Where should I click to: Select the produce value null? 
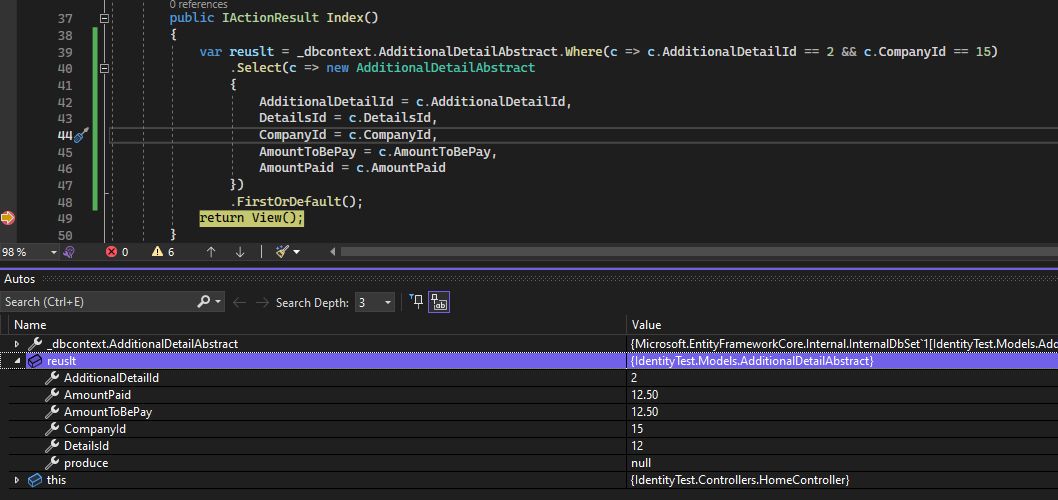641,463
